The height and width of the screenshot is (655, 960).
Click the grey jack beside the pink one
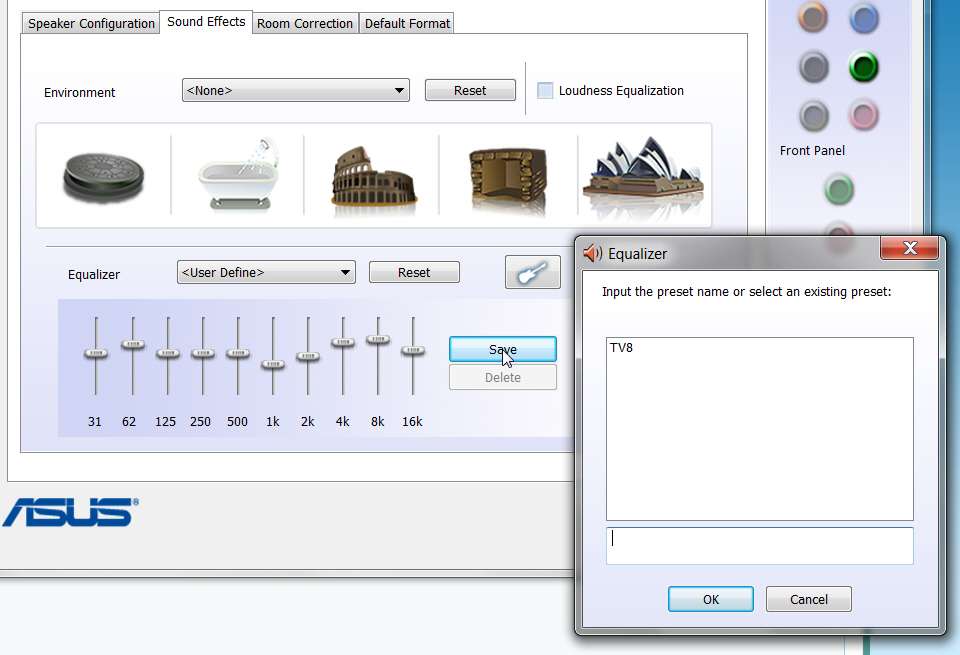814,116
